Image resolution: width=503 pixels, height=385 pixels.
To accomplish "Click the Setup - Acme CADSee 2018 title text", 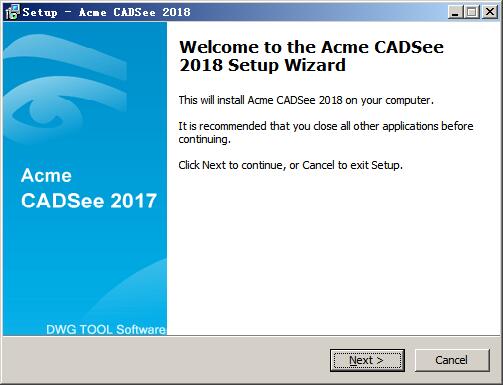I will [107, 12].
